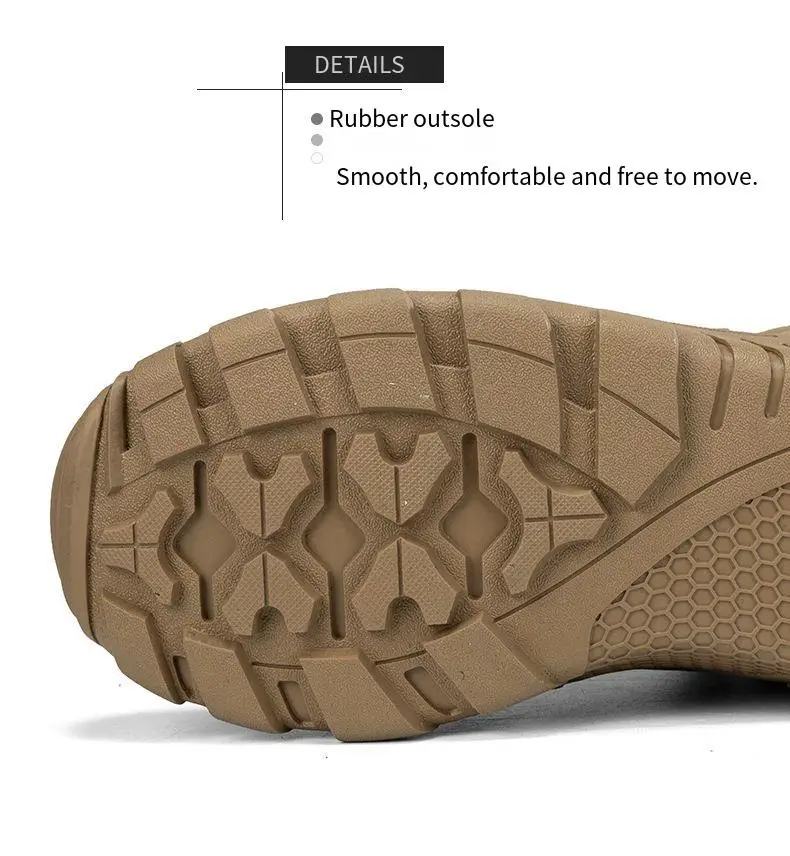Click the medium gray second bullet dot

317,140
